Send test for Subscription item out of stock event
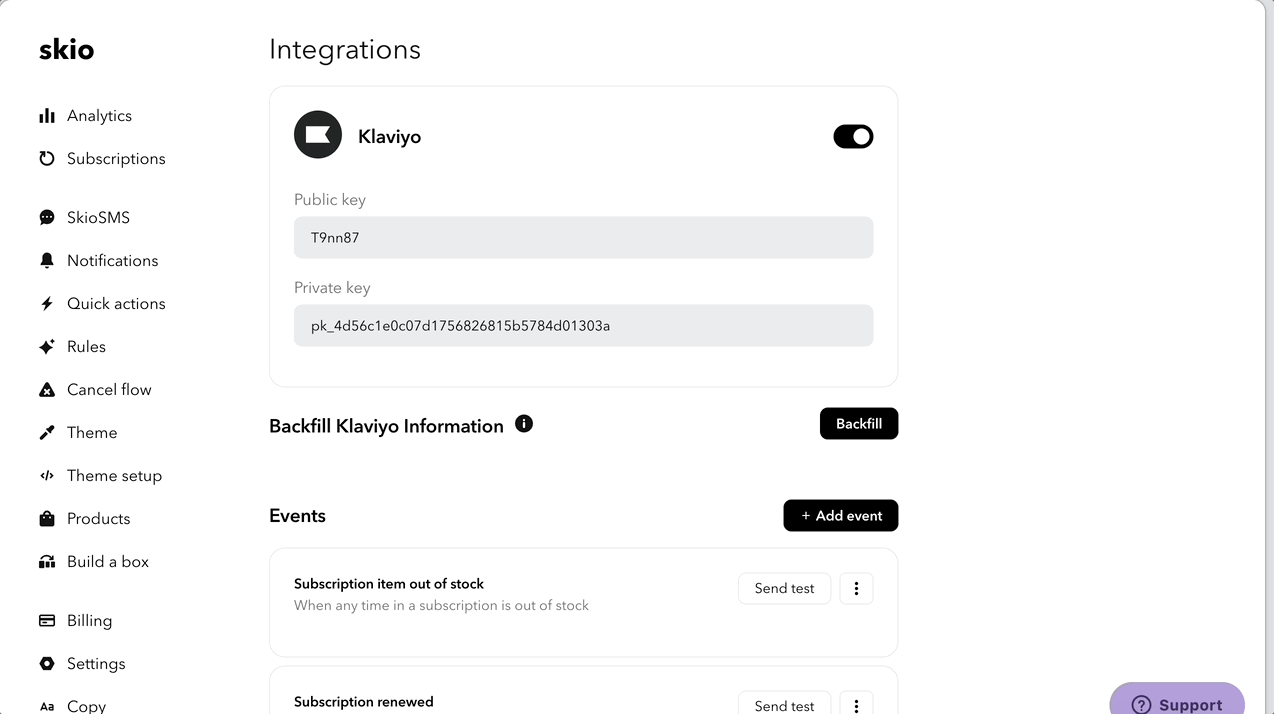 point(784,588)
